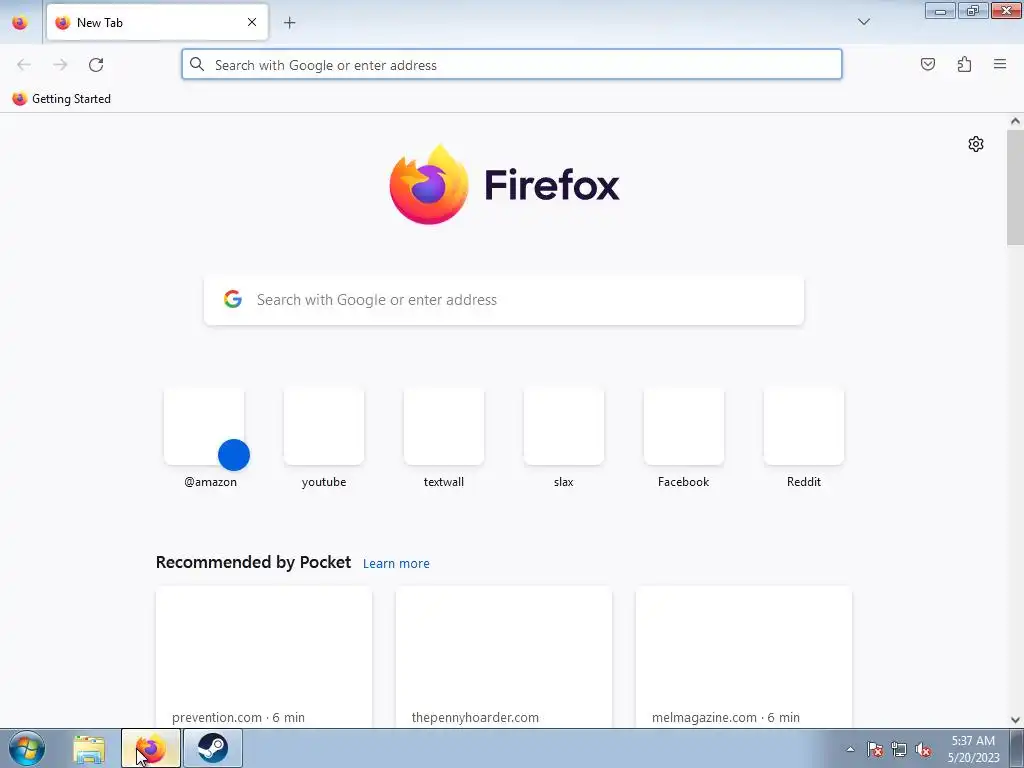Open the Firefox application menu
This screenshot has height=768, width=1024.
click(1000, 64)
